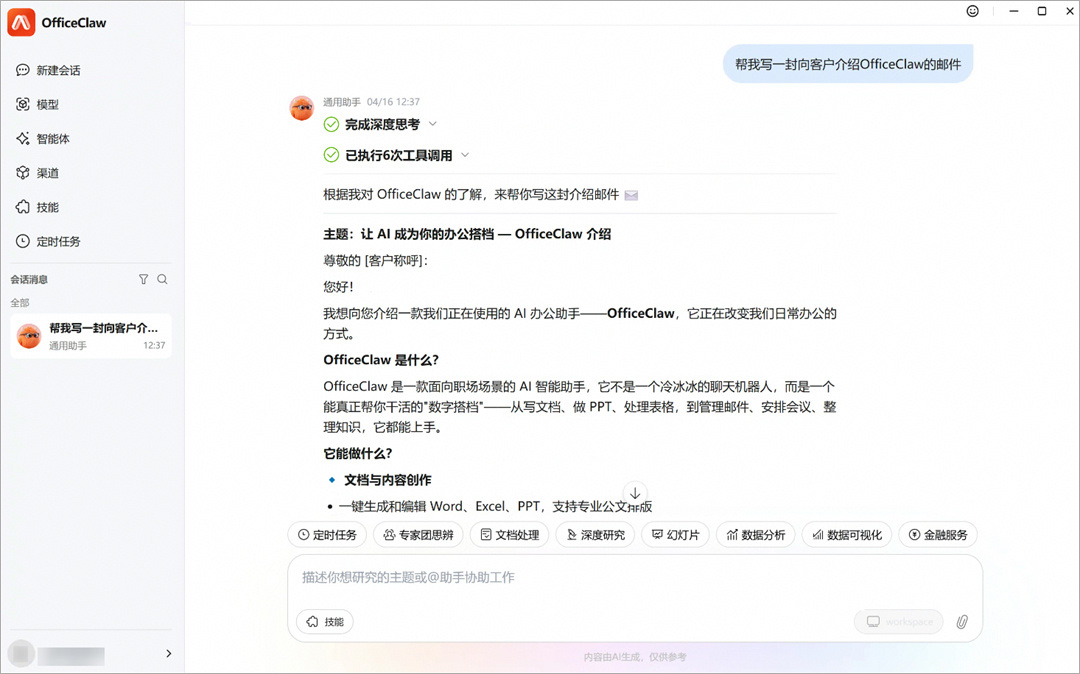Image resolution: width=1080 pixels, height=674 pixels.
Task: Click the heading OfficeClaw 是什么?
Action: click(x=381, y=360)
